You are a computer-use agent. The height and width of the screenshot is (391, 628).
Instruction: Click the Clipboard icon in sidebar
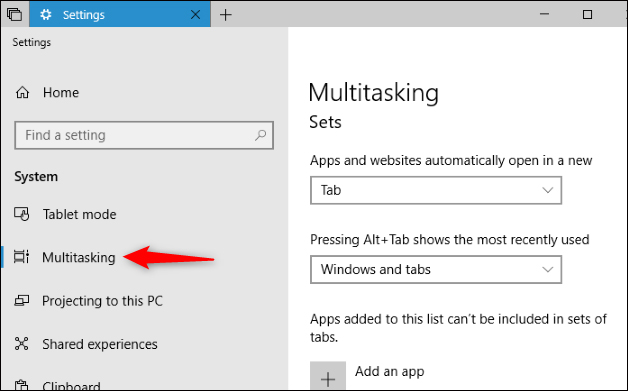point(22,385)
